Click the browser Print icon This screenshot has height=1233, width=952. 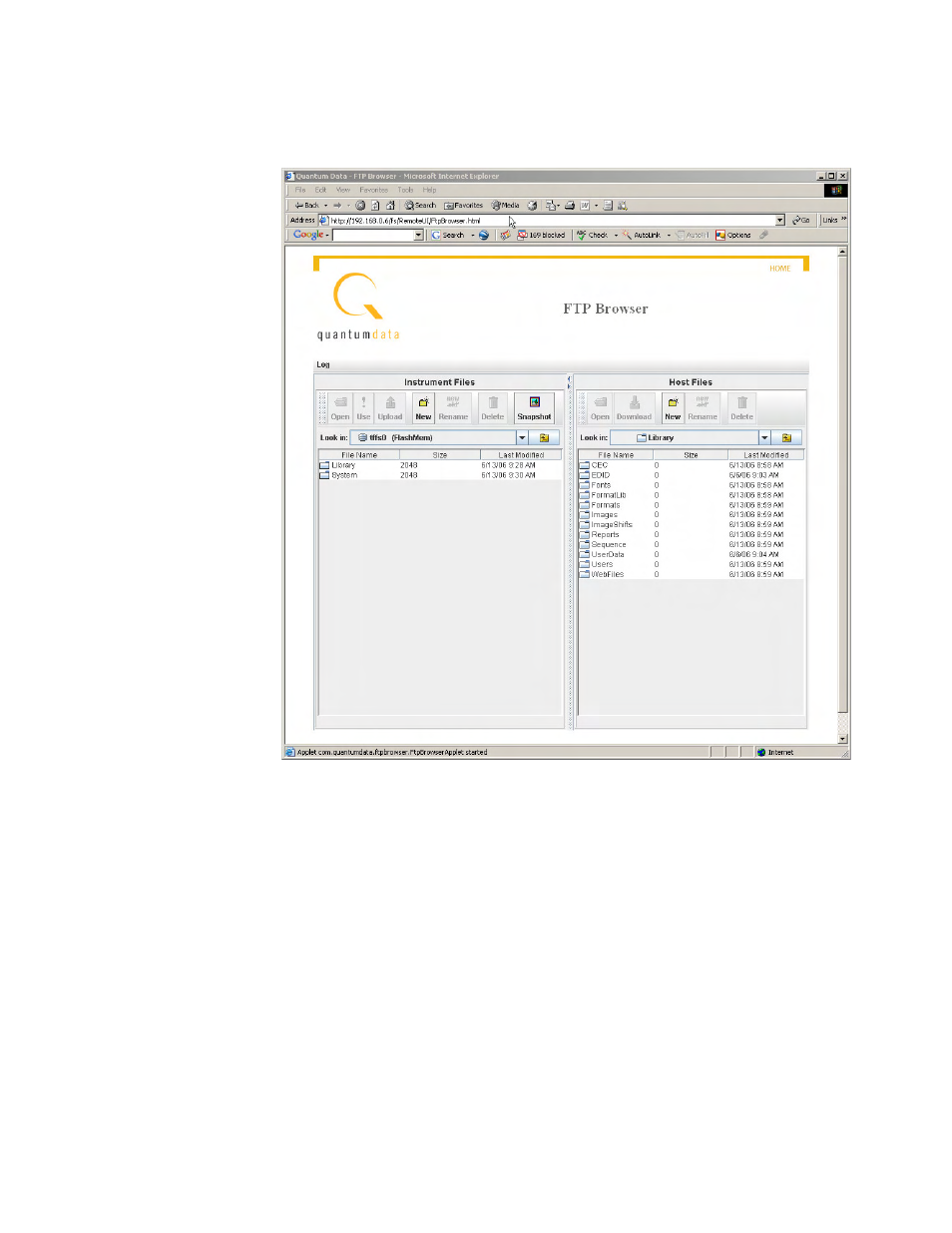(570, 206)
